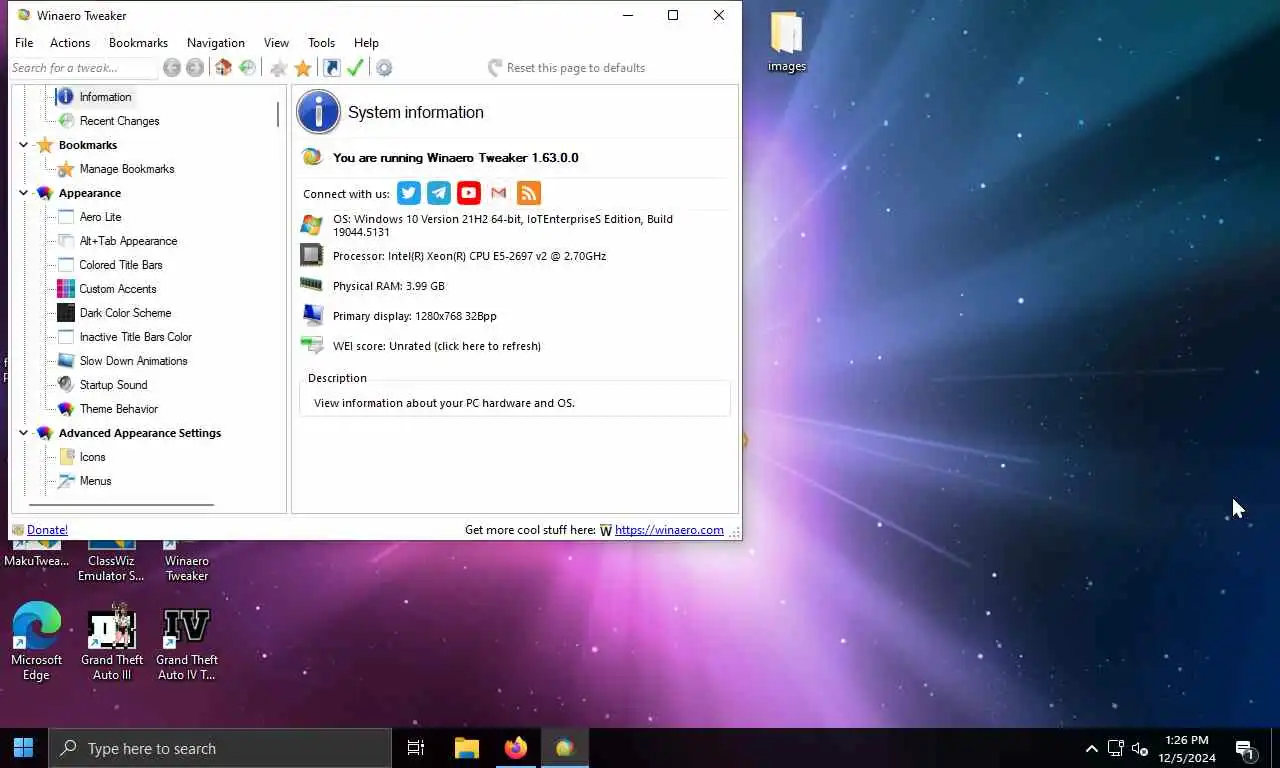Click the Search for a tweak field
Screen dimensions: 1280x768
83,68
